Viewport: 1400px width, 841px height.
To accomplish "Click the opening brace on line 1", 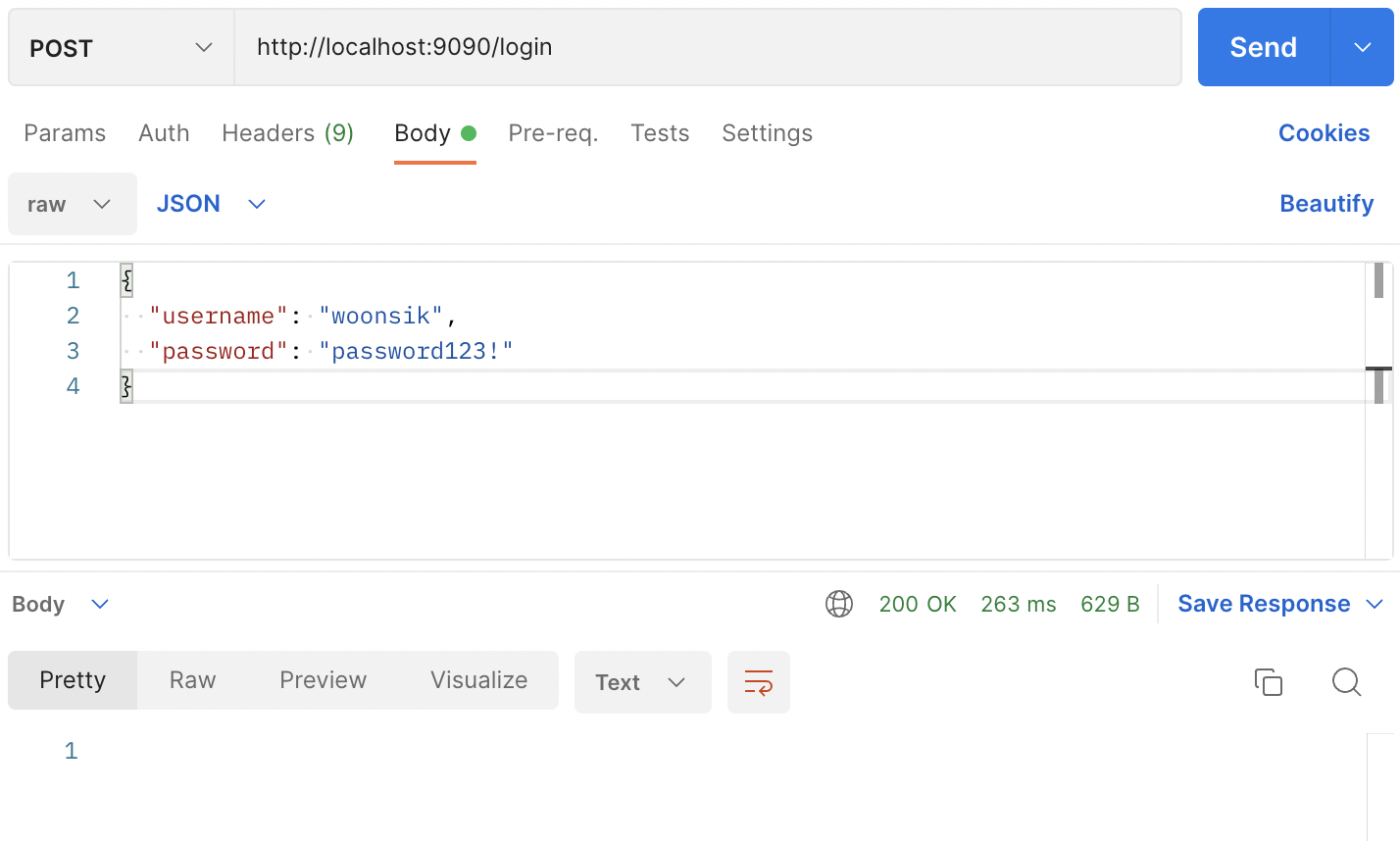I will pyautogui.click(x=126, y=280).
